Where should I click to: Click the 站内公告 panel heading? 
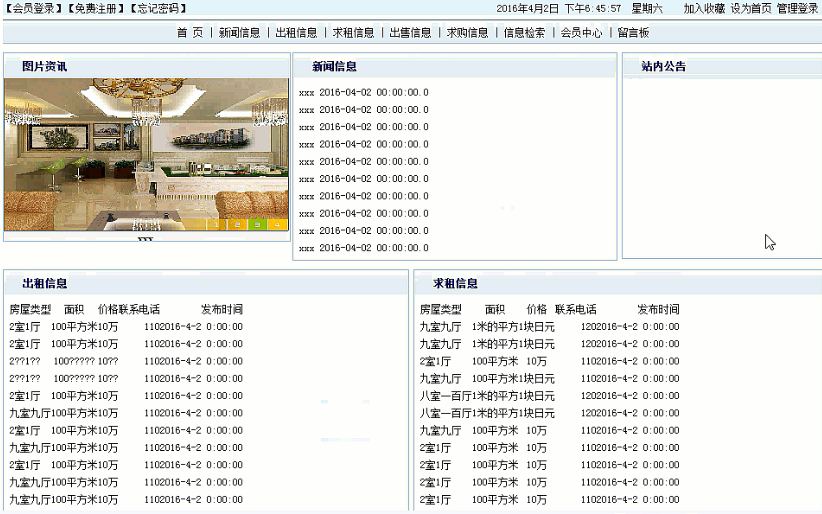coord(664,67)
